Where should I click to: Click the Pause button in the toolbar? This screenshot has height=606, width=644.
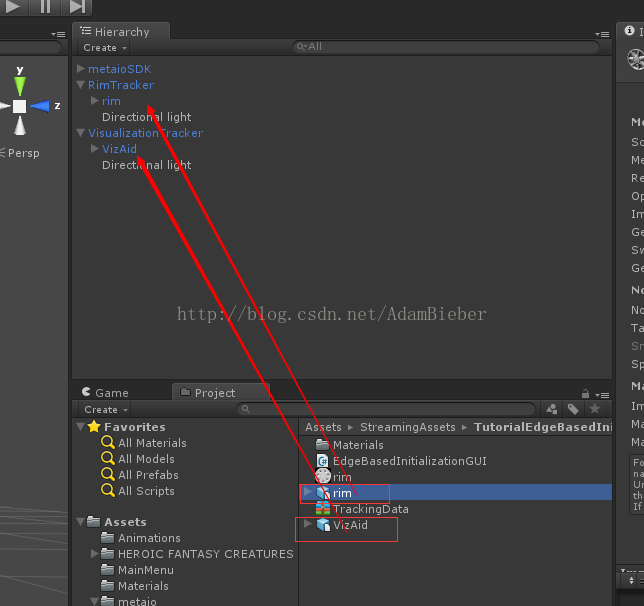pos(45,6)
